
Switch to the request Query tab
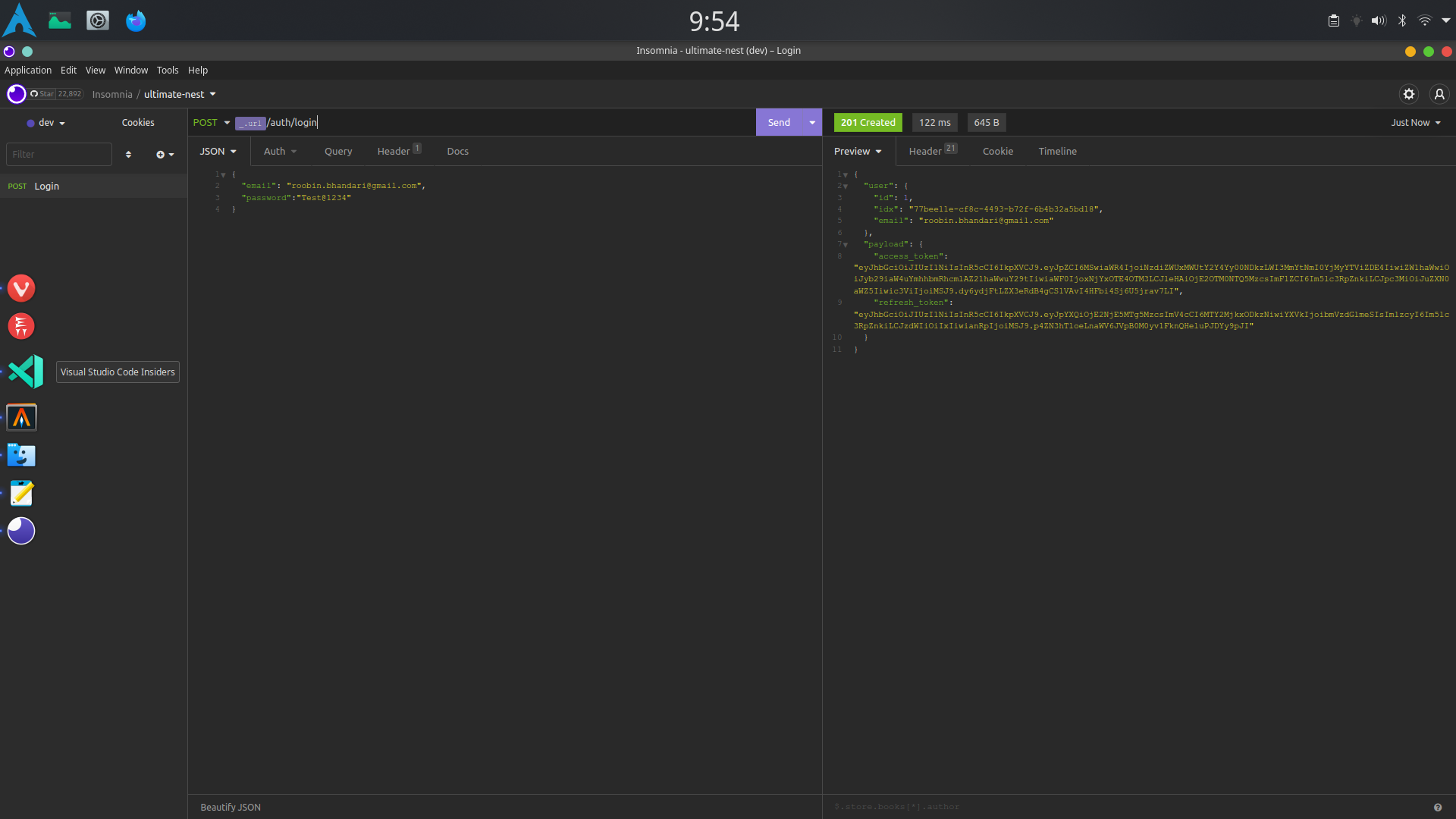(x=338, y=152)
